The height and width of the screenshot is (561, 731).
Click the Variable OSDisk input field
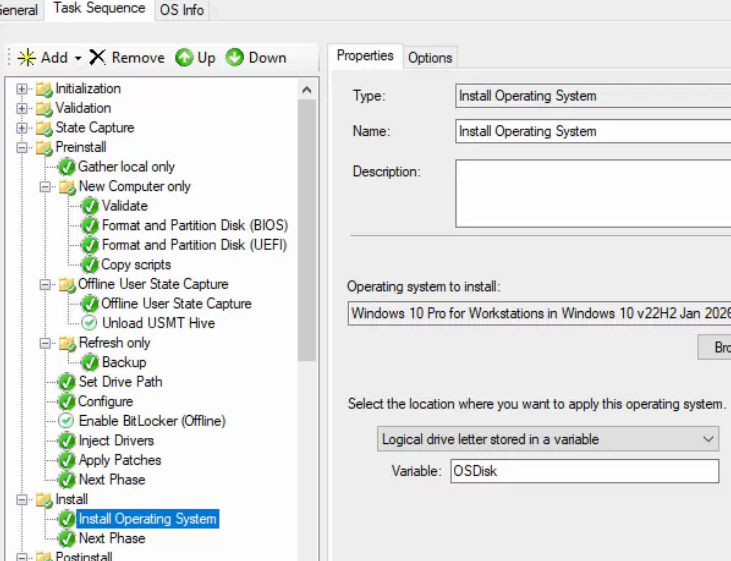coord(585,471)
